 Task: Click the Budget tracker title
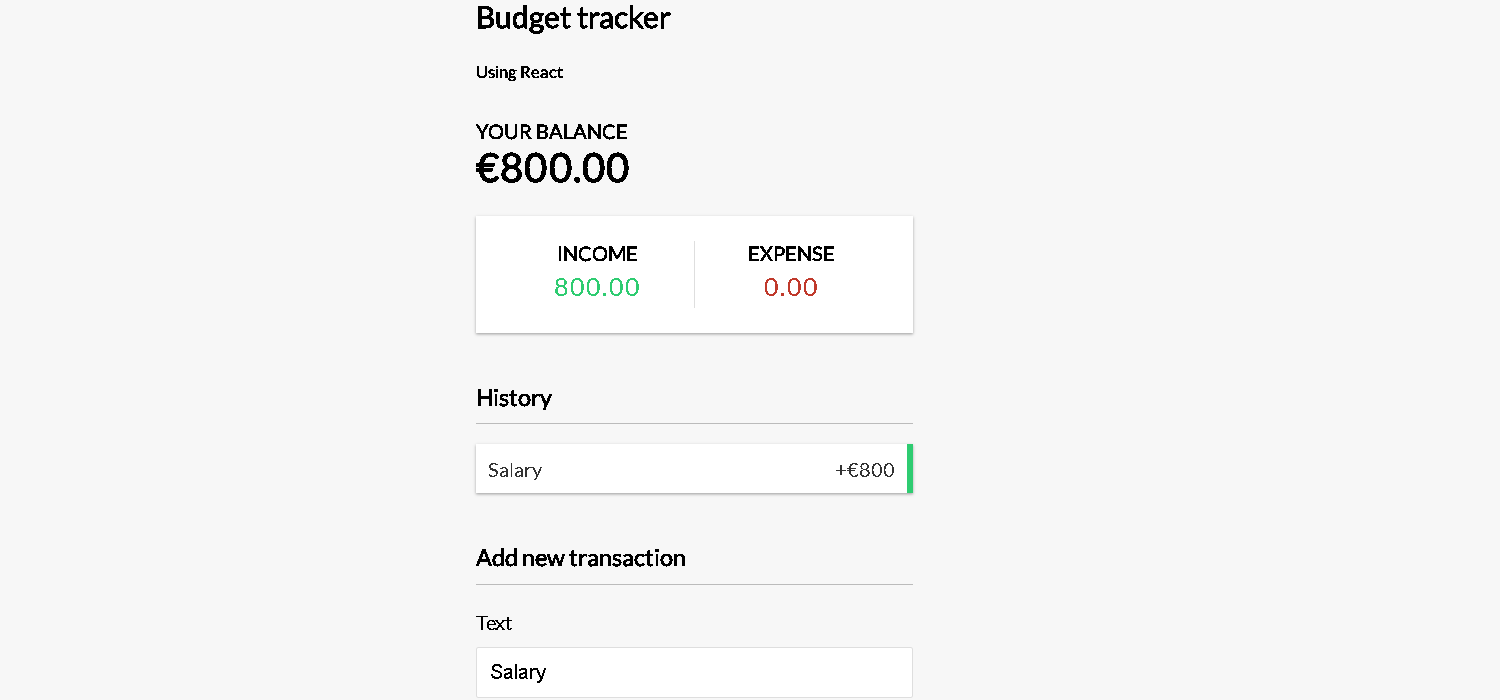(573, 18)
